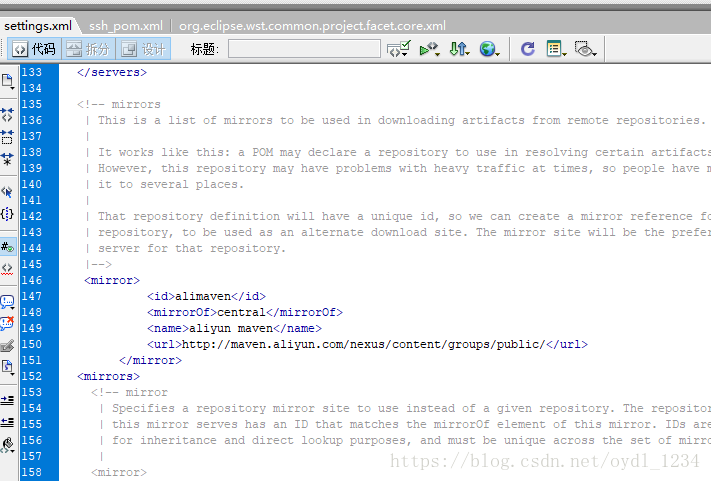The width and height of the screenshot is (711, 481).
Task: Open the File Management arrows menu
Action: 459,49
